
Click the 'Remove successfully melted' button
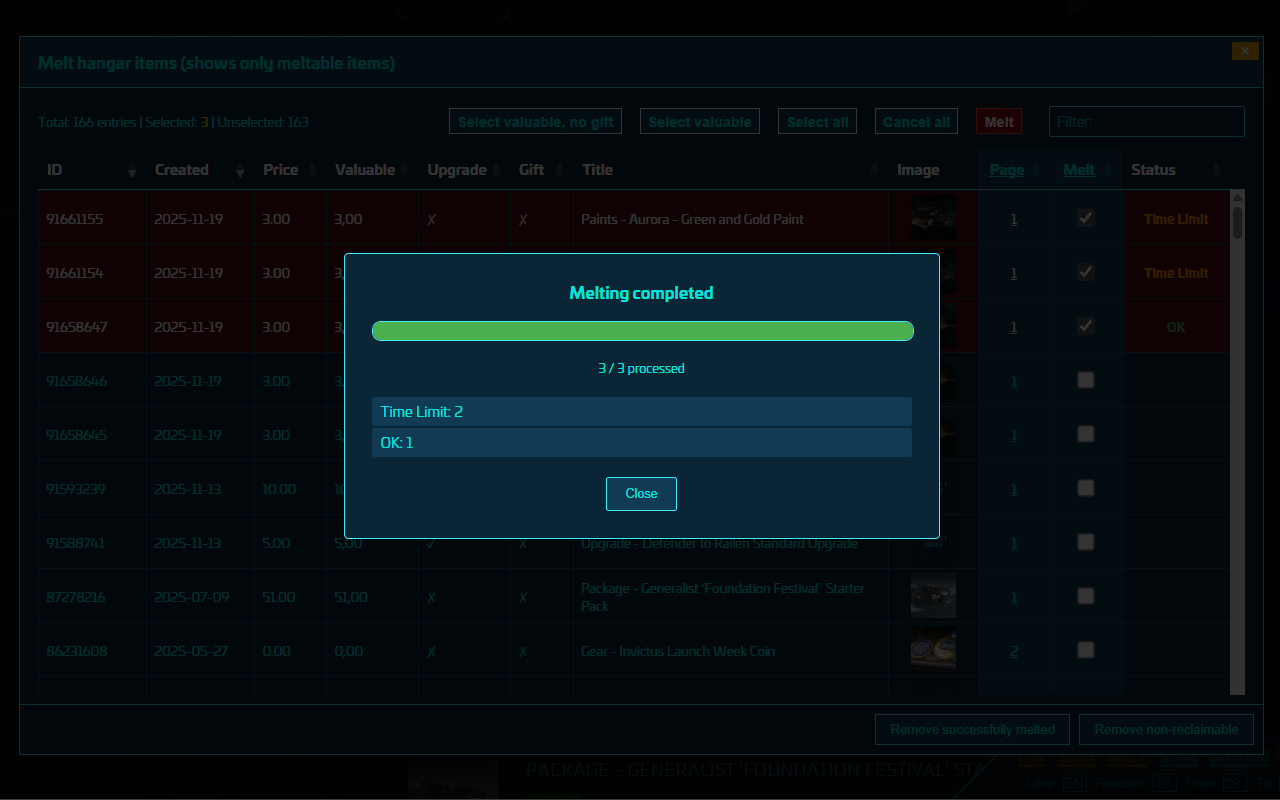click(972, 729)
